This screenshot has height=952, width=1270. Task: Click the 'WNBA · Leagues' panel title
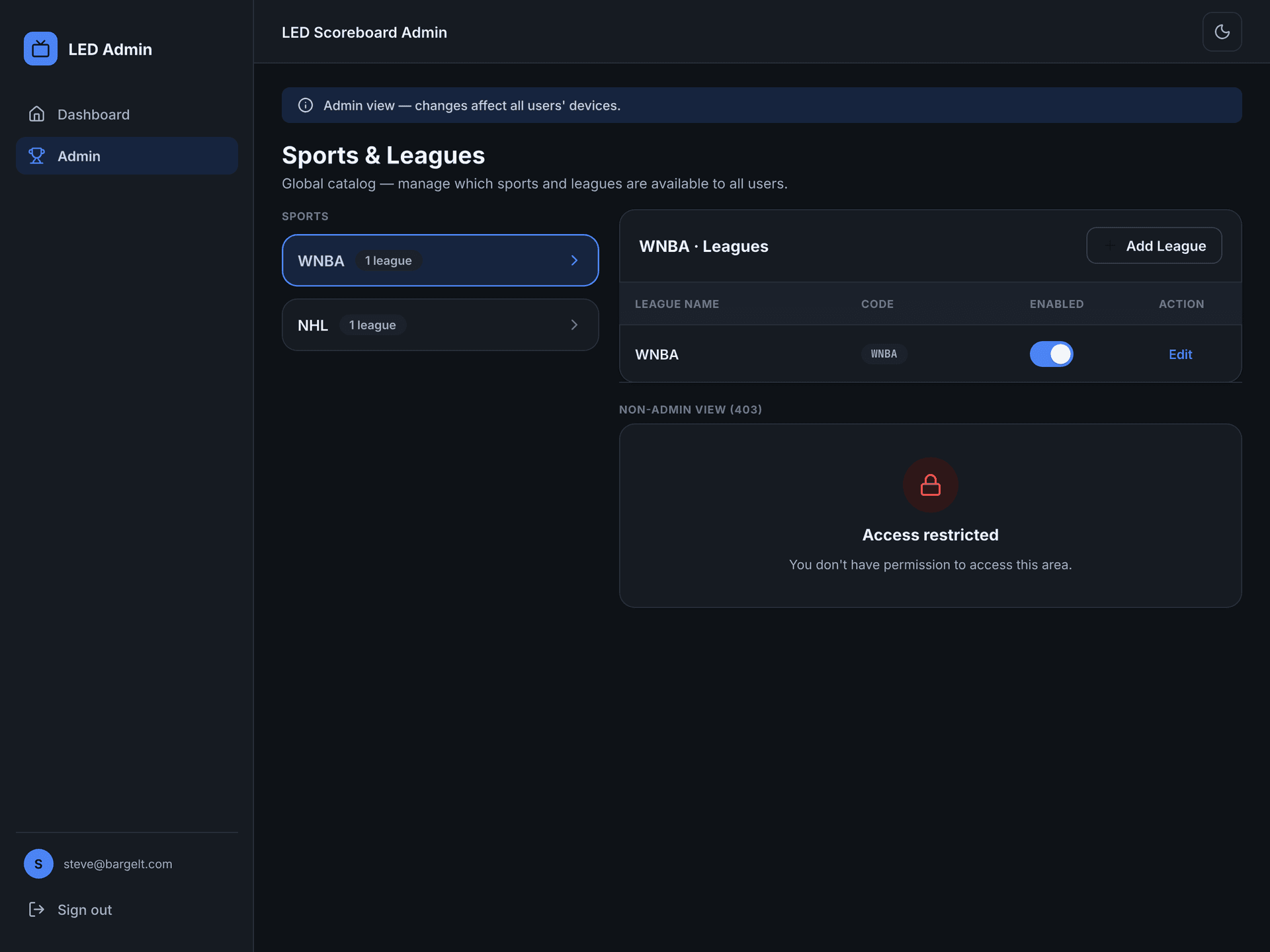coord(704,246)
